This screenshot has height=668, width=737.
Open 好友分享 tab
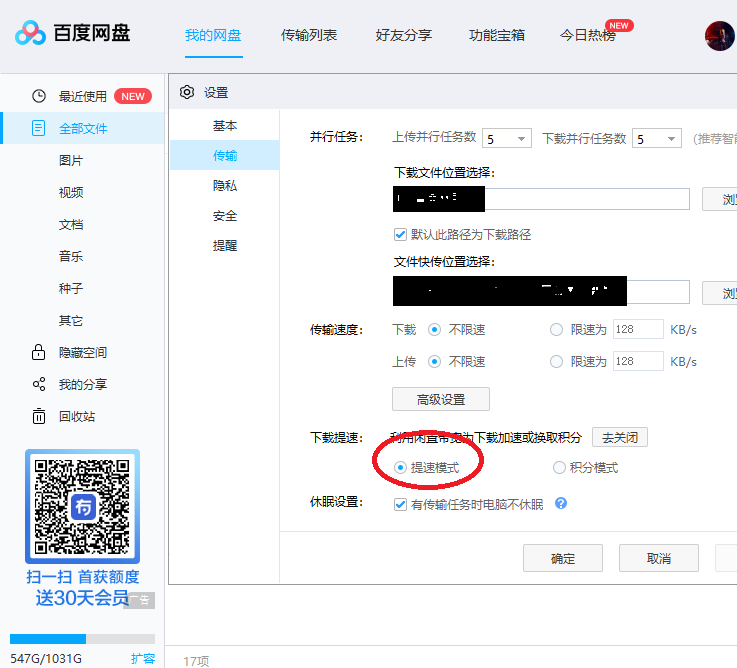(403, 35)
